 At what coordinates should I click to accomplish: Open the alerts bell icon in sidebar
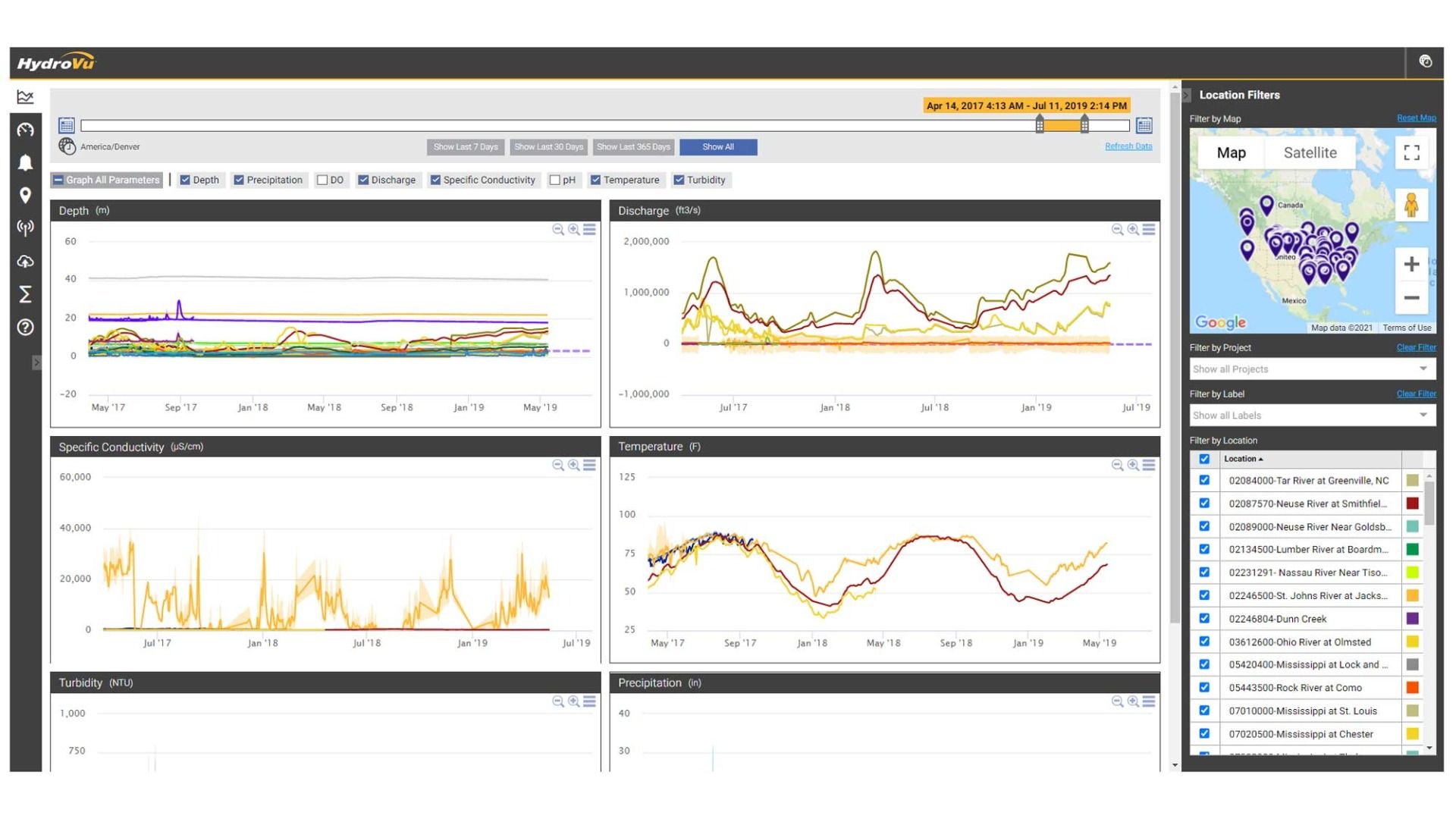[25, 162]
